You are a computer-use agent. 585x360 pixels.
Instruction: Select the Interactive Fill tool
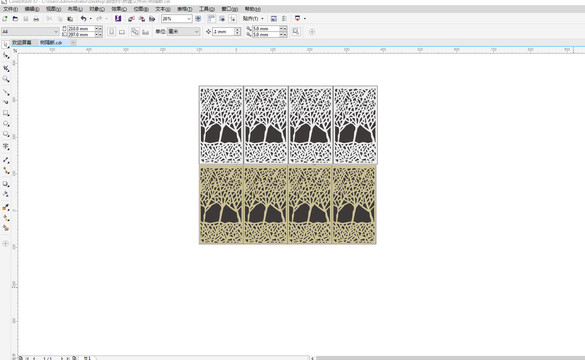click(x=6, y=218)
